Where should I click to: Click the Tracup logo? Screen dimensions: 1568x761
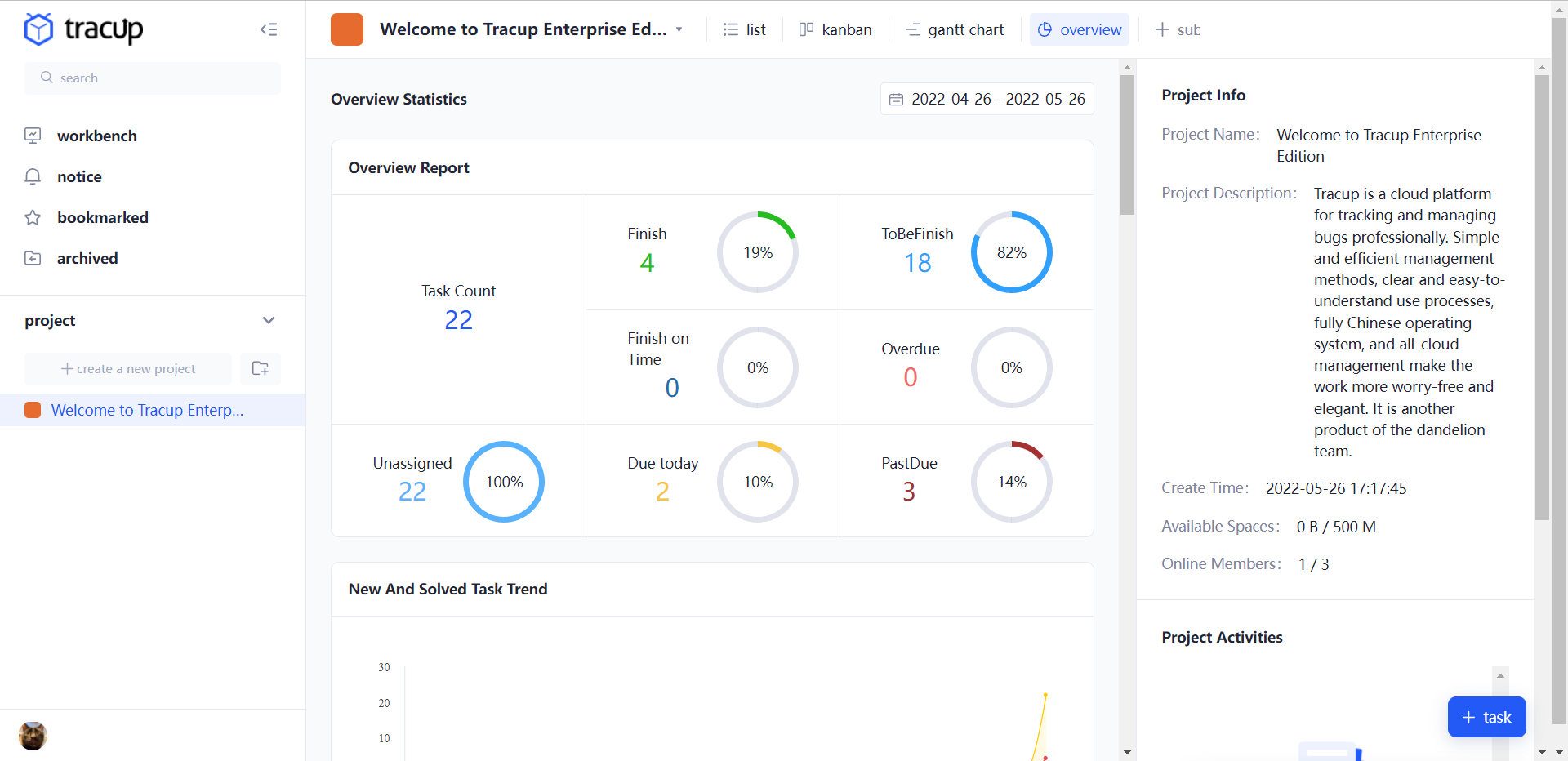click(x=82, y=29)
